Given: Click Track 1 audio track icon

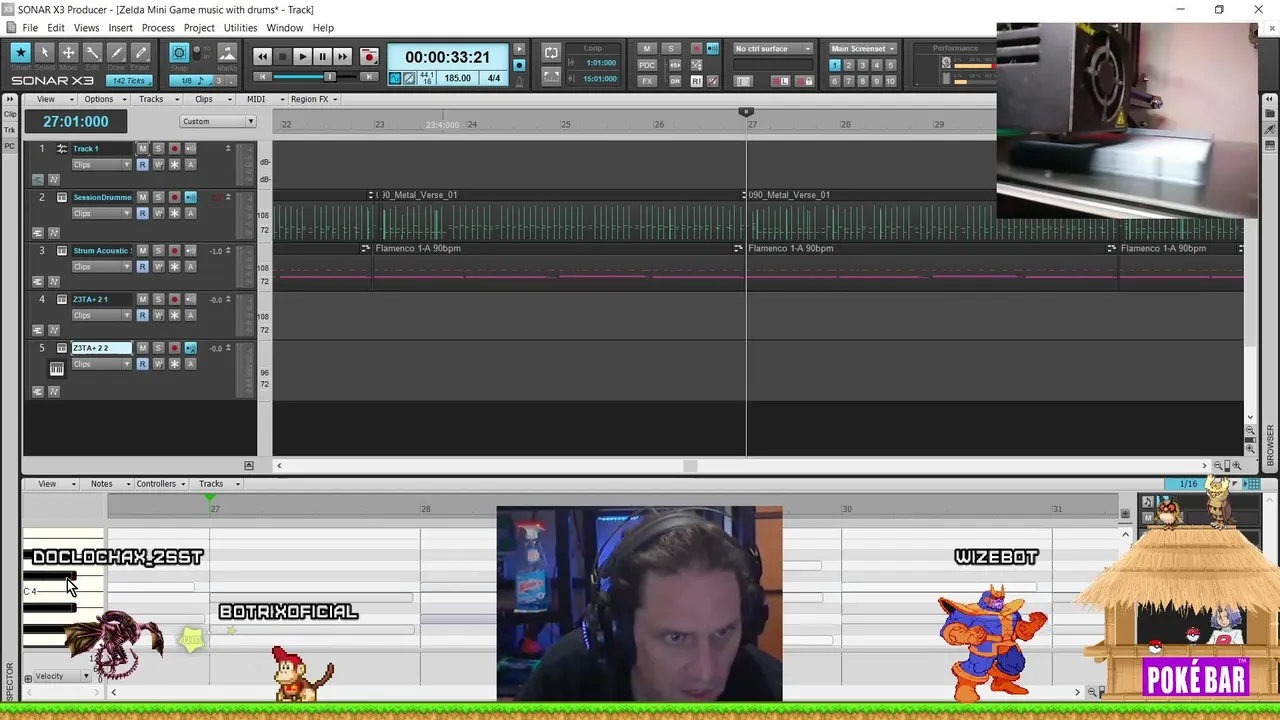Looking at the screenshot, I should (62, 148).
